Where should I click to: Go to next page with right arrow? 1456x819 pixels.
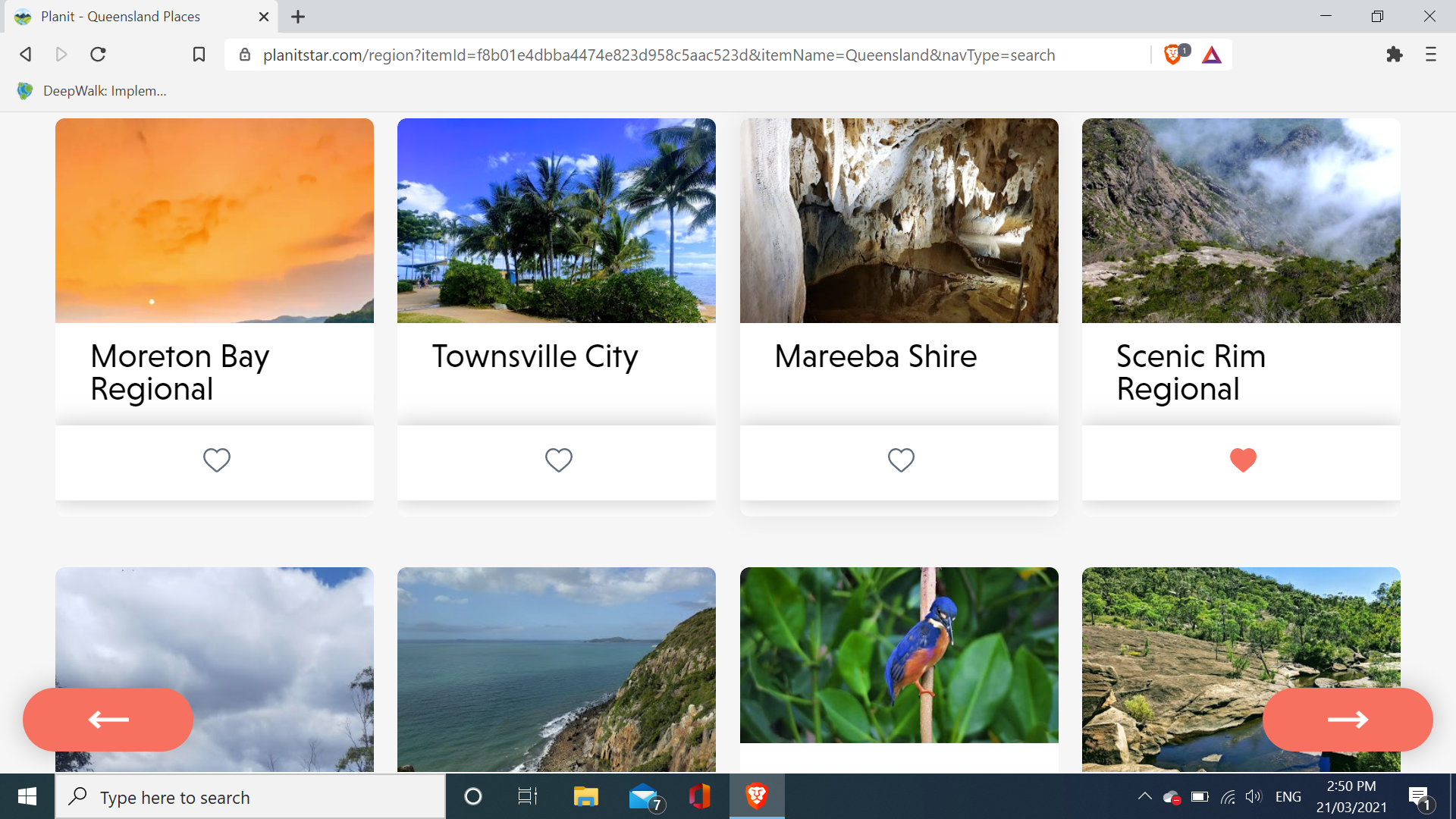click(1347, 720)
